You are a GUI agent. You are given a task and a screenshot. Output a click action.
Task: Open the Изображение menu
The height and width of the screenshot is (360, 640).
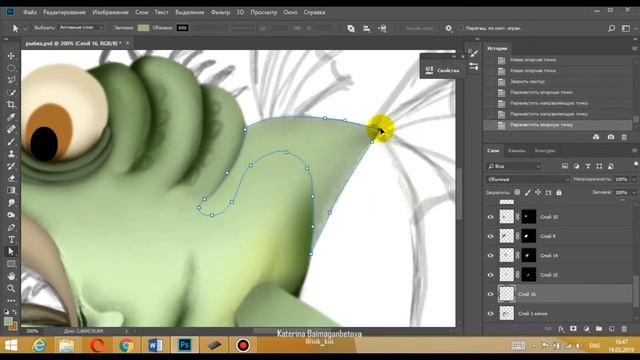110,12
